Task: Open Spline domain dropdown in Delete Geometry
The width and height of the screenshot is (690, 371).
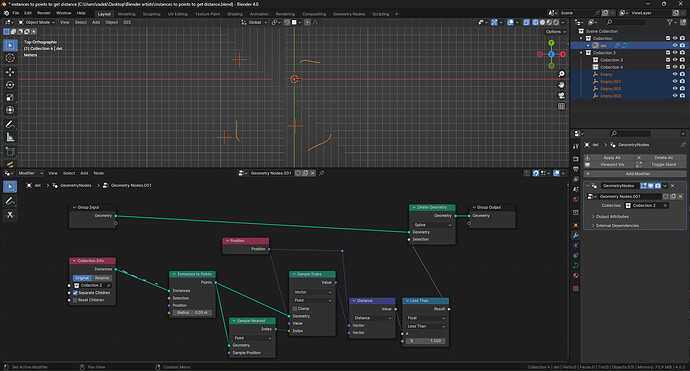Action: (x=432, y=224)
